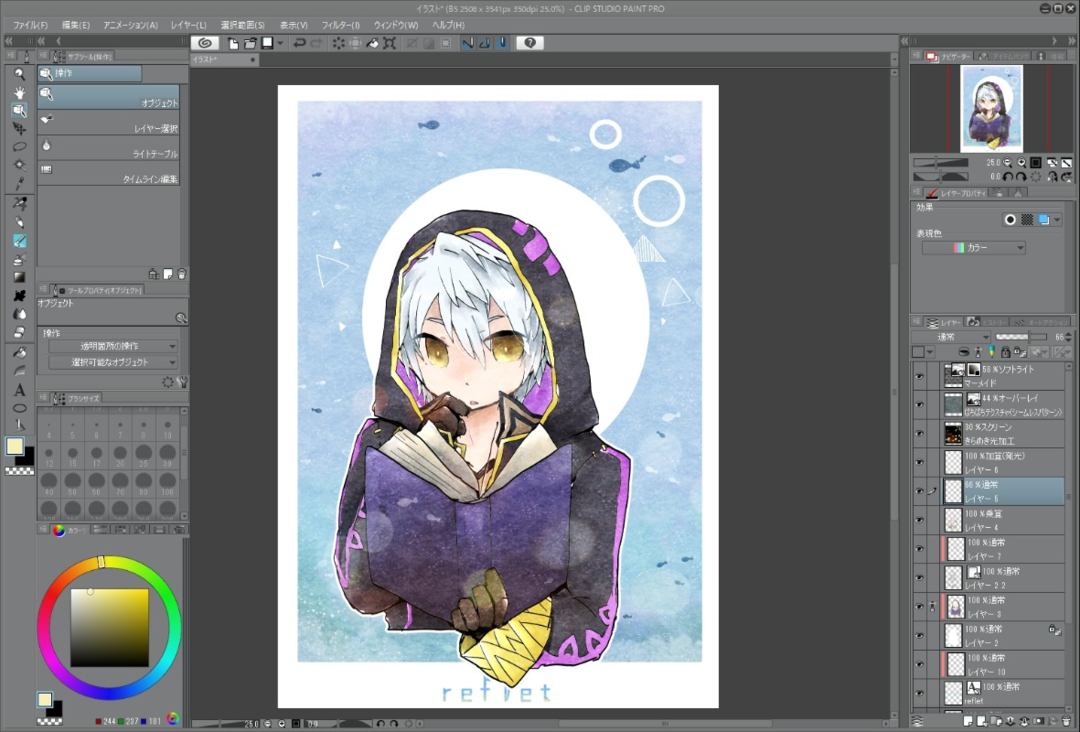Select the Gradient tool
The image size is (1080, 732).
pyautogui.click(x=19, y=277)
